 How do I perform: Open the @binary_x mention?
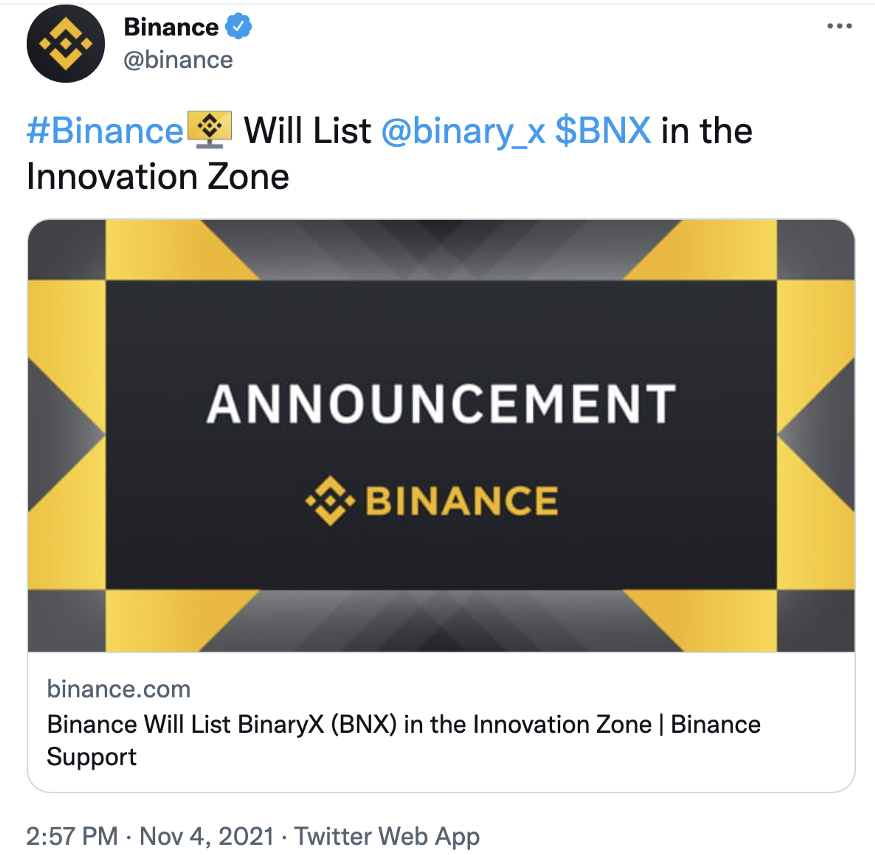pyautogui.click(x=463, y=130)
